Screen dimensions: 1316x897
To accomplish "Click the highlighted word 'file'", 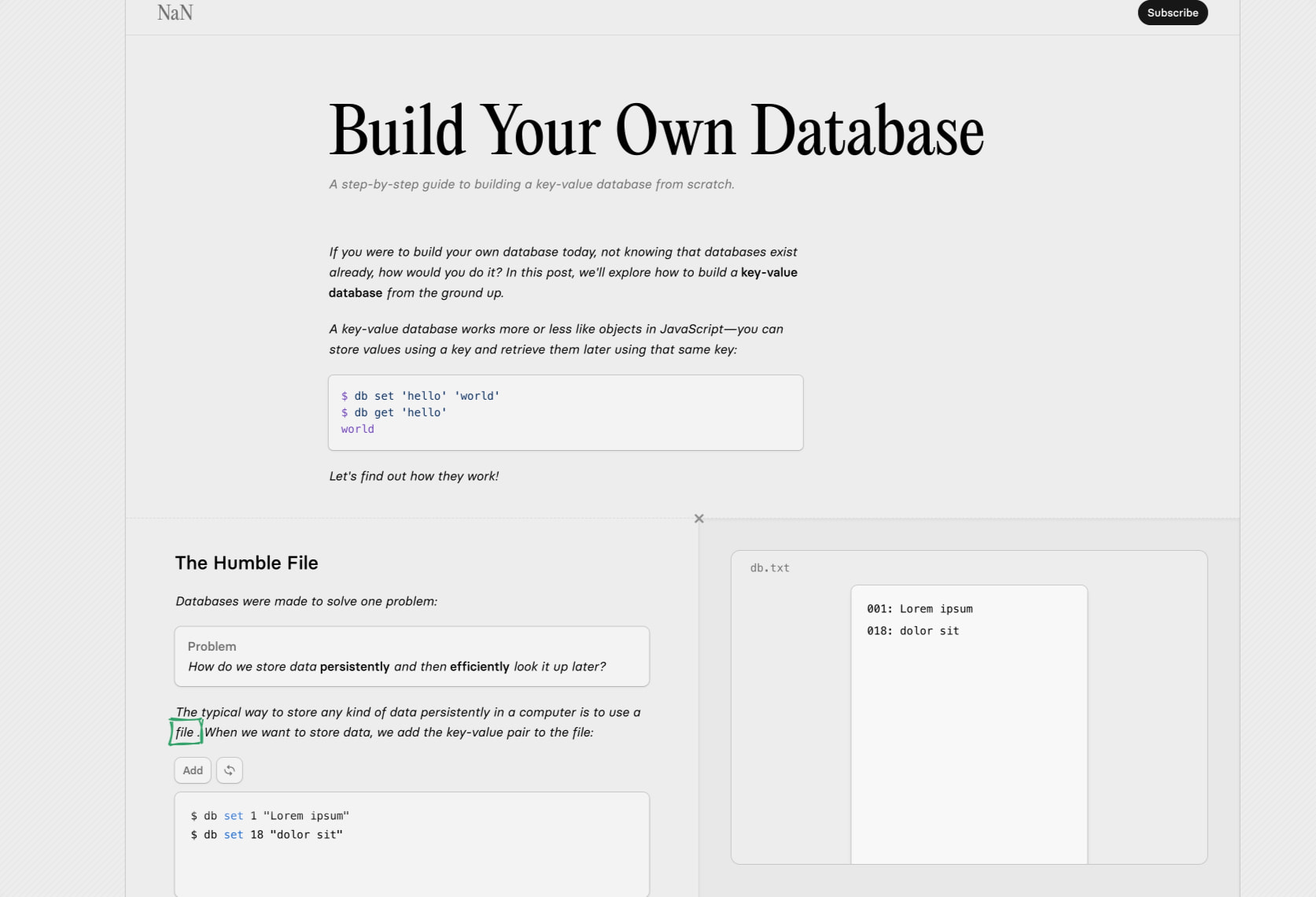I will [x=185, y=732].
